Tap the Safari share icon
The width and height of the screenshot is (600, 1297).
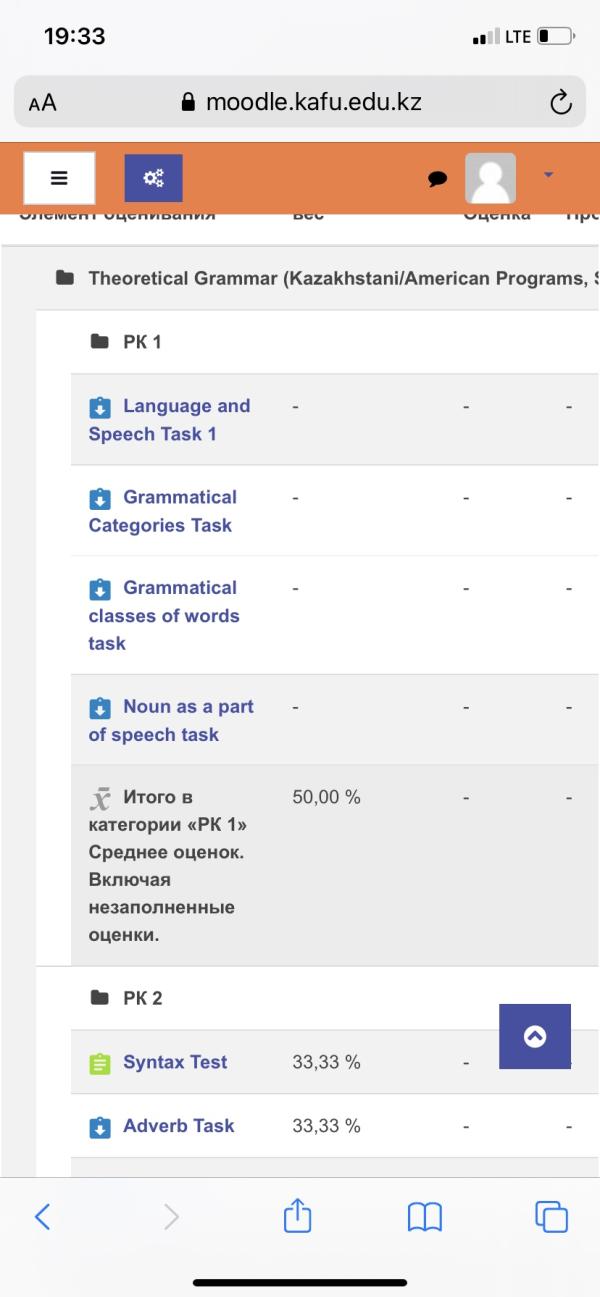coord(298,1215)
